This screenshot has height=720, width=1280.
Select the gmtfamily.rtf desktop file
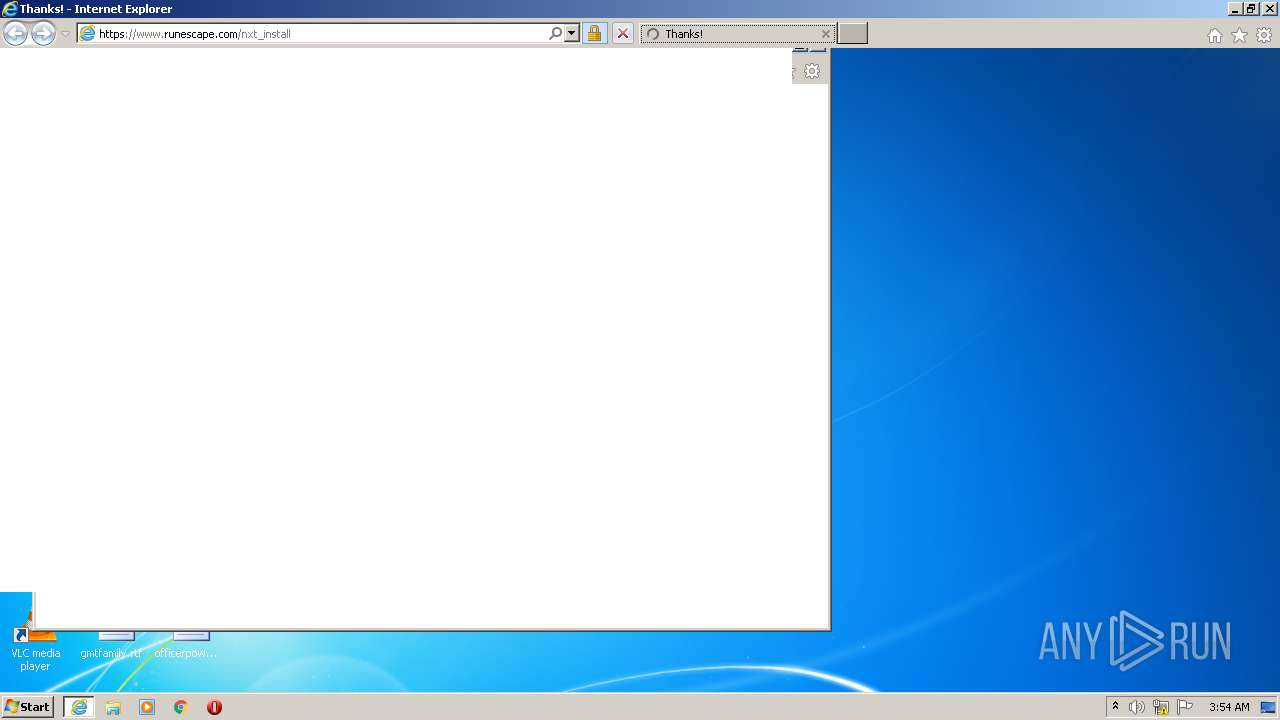(x=111, y=645)
